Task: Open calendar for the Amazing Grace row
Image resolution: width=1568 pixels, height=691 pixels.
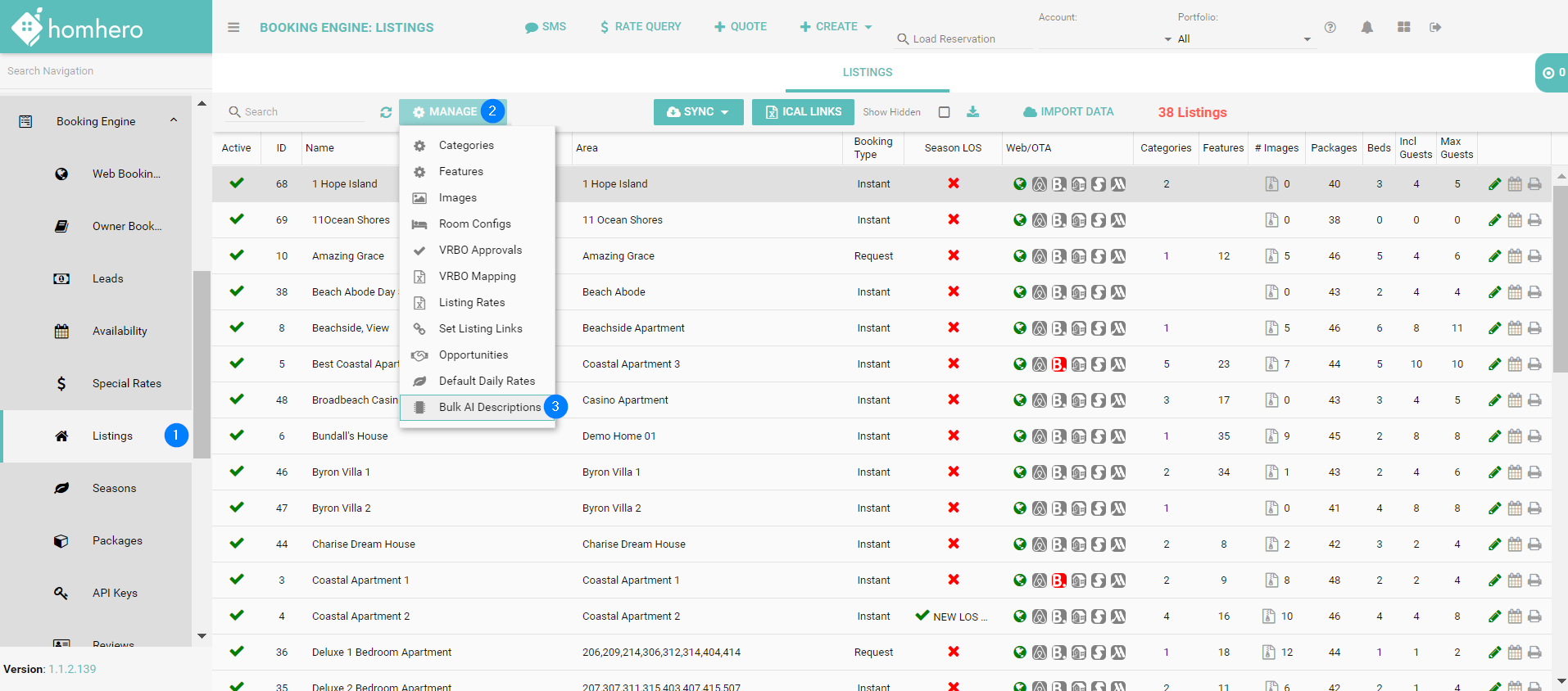Action: (1515, 256)
